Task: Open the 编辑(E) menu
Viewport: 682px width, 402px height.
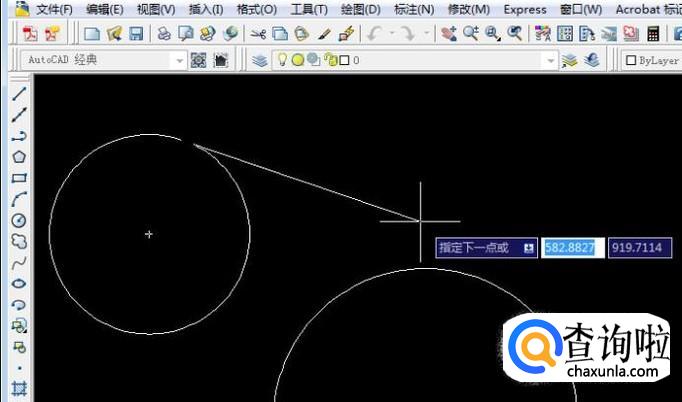Action: click(x=105, y=9)
